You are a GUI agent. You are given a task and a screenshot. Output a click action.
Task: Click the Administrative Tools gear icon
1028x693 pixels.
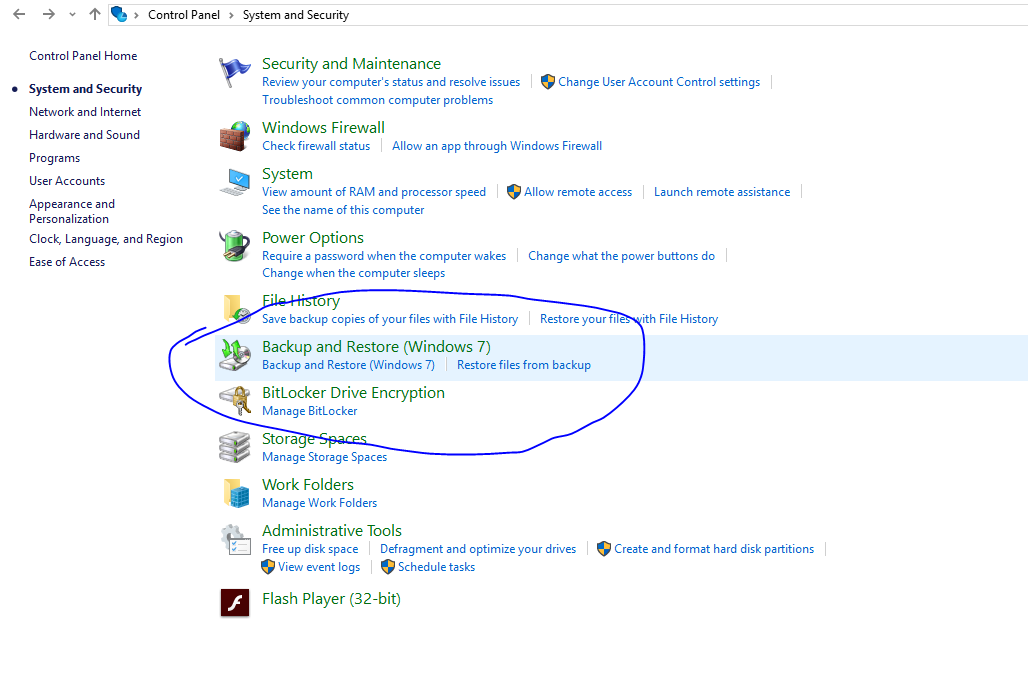tap(235, 540)
